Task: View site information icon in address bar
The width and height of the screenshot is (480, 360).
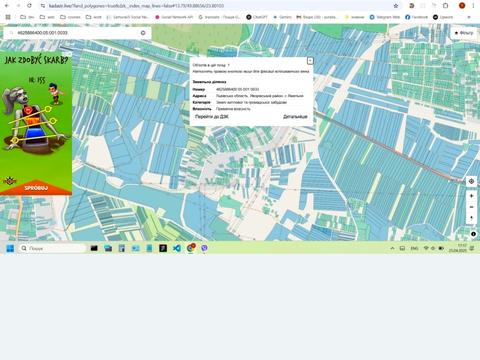Action: click(43, 6)
